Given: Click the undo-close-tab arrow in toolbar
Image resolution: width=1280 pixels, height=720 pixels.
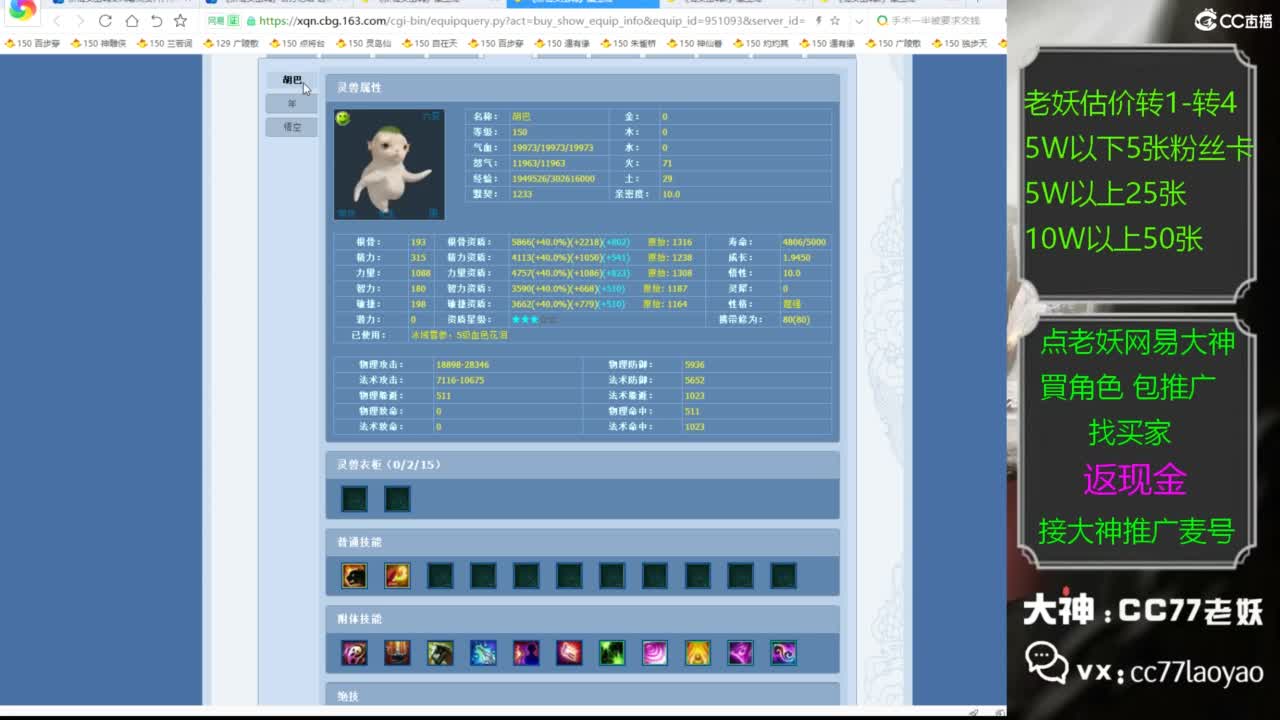Looking at the screenshot, I should [x=156, y=21].
